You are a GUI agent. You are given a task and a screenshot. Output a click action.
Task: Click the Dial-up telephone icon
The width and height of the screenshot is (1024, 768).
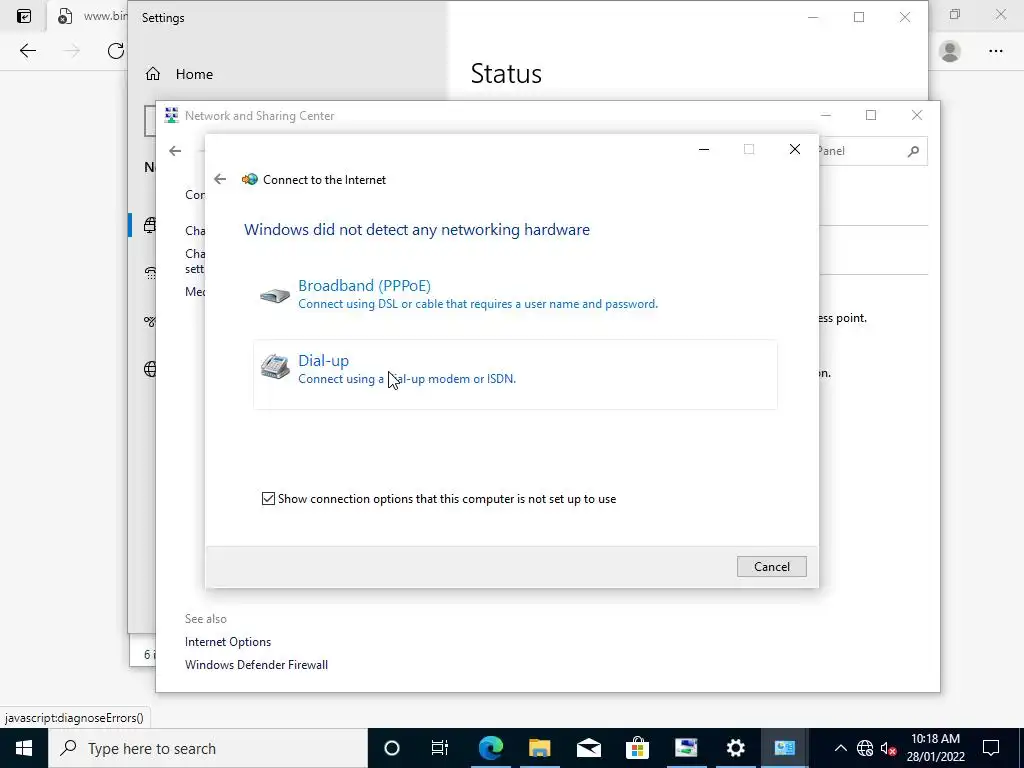[275, 366]
